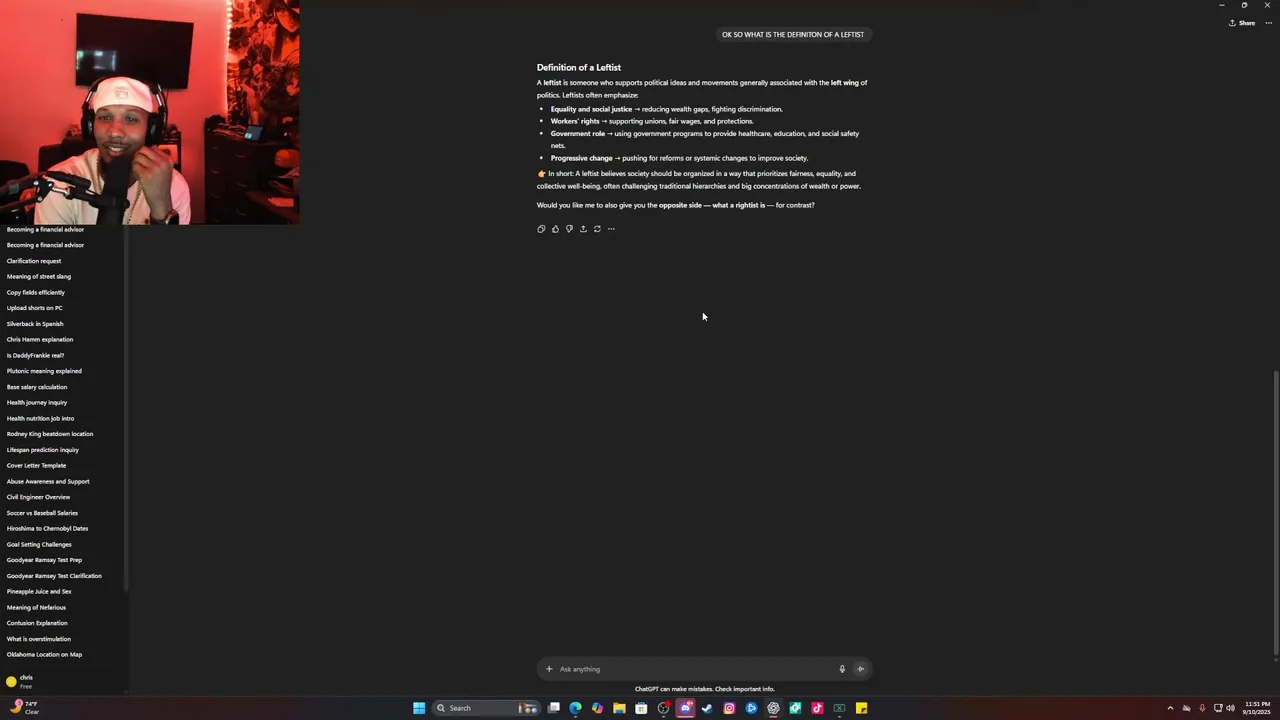The width and height of the screenshot is (1280, 720).
Task: Open Microsoft Store from the taskbar
Action: click(641, 708)
